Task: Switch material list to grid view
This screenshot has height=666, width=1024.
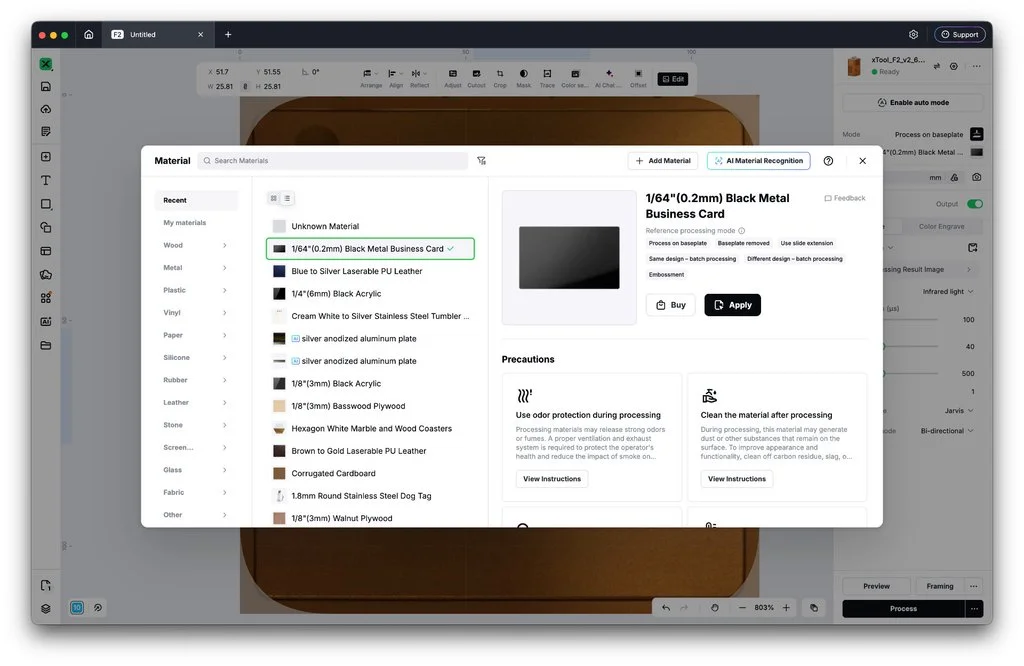Action: 274,198
